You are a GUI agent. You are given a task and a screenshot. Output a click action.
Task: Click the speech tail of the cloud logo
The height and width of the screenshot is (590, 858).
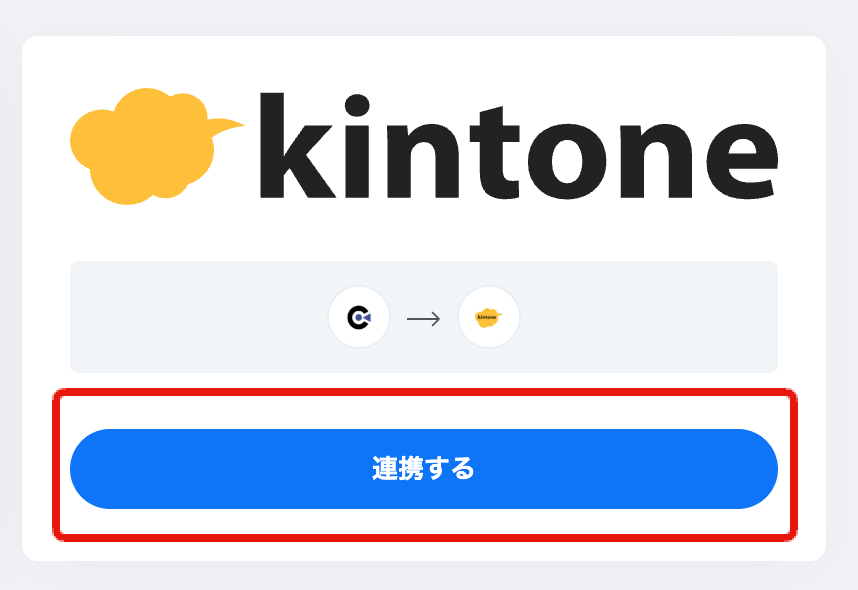[x=225, y=127]
